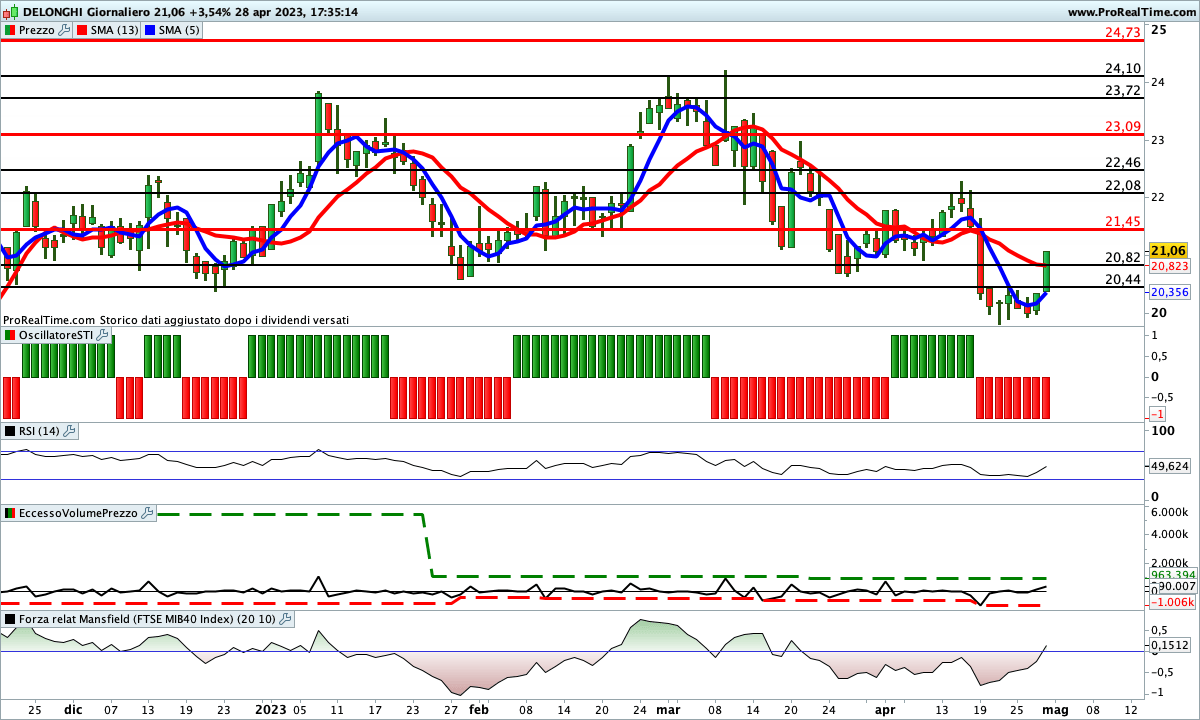Viewport: 1200px width, 720px height.
Task: Click the red SMA (13) color swatch
Action: coord(81,30)
